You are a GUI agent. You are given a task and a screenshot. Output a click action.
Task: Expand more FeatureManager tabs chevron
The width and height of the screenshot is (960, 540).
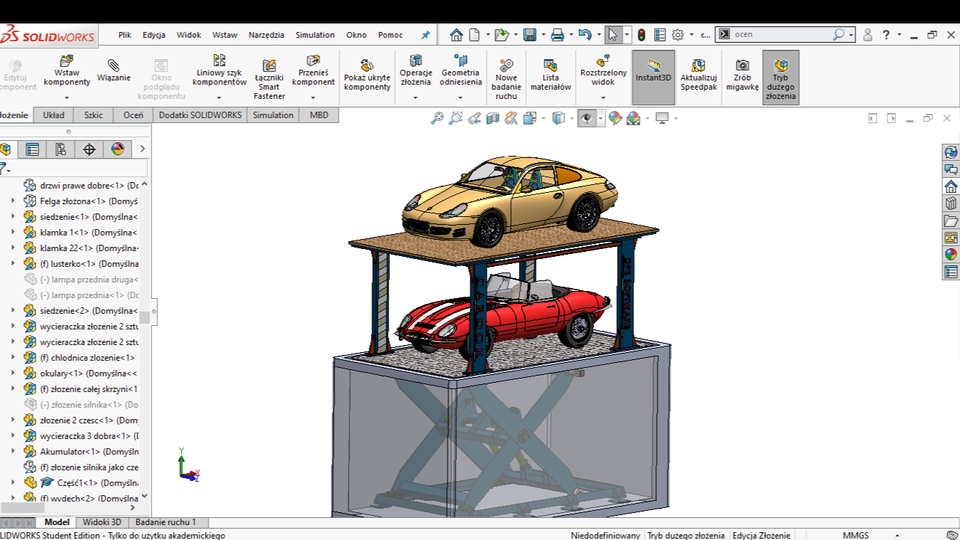pyautogui.click(x=142, y=149)
